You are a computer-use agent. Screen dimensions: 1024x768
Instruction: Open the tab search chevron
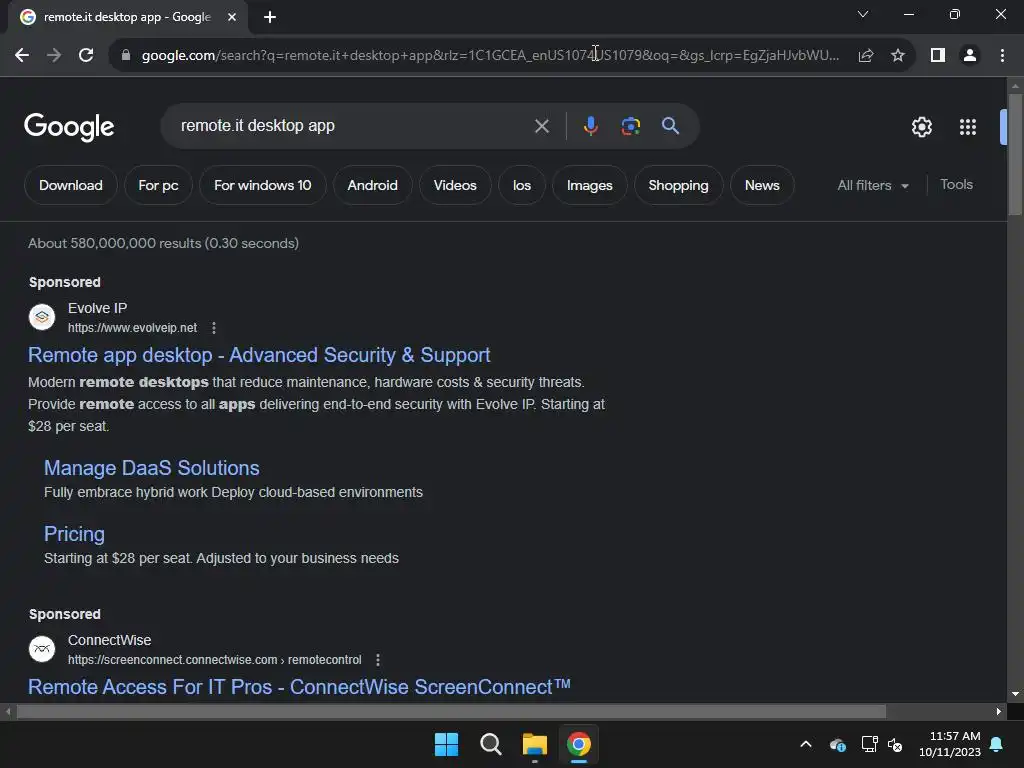click(863, 14)
